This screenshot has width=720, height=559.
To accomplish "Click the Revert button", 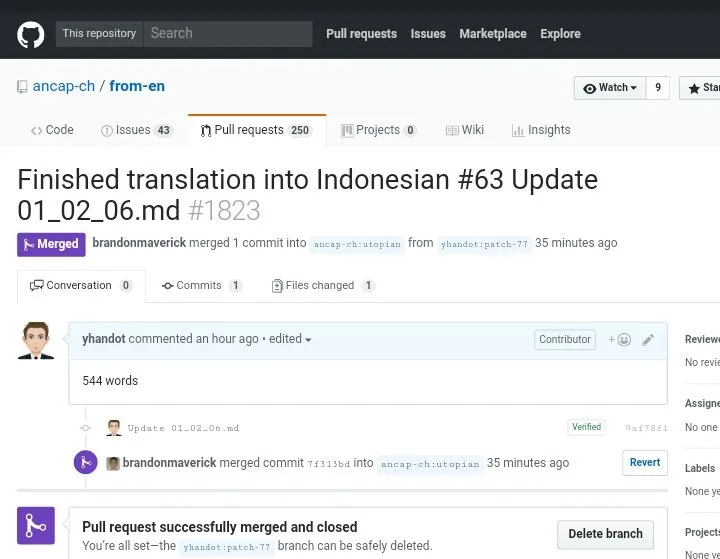I will (645, 463).
